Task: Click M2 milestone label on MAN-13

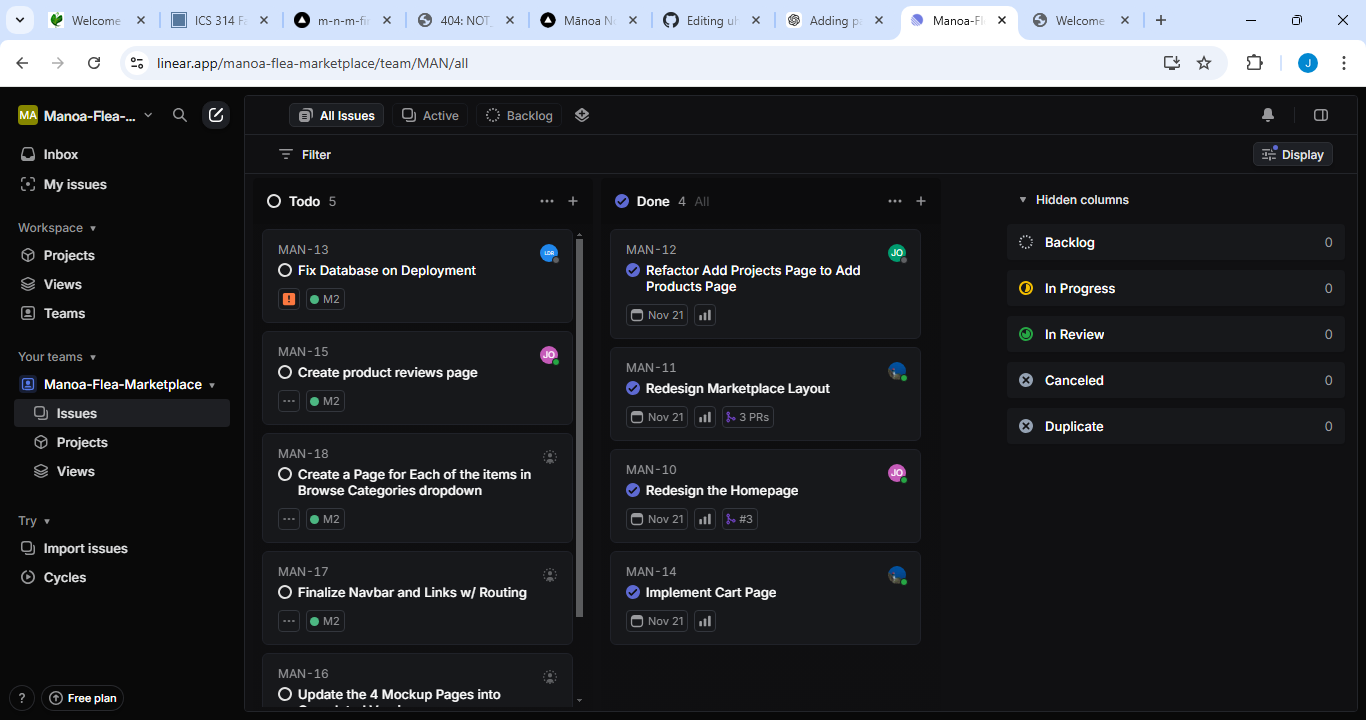Action: pos(325,299)
